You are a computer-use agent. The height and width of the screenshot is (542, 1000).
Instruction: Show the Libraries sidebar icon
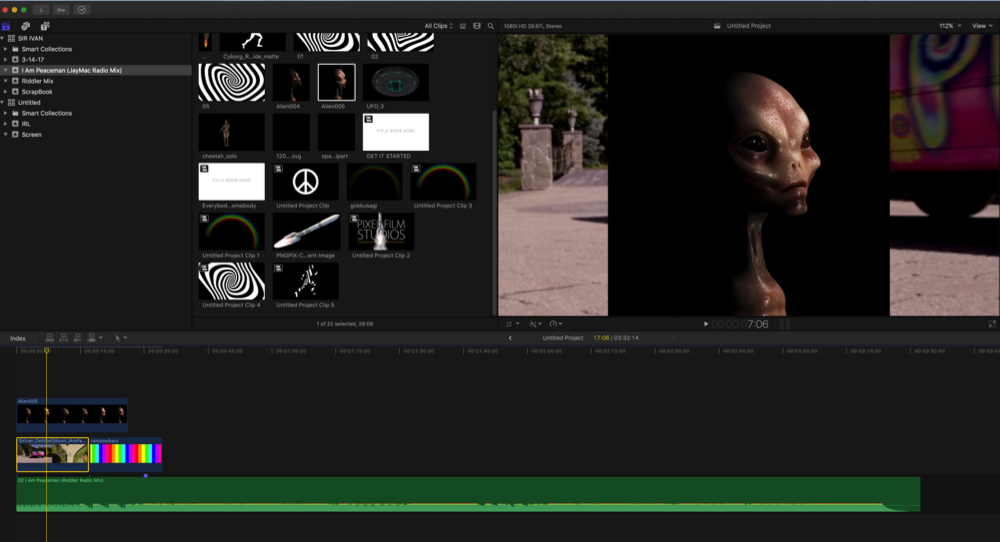coord(8,25)
